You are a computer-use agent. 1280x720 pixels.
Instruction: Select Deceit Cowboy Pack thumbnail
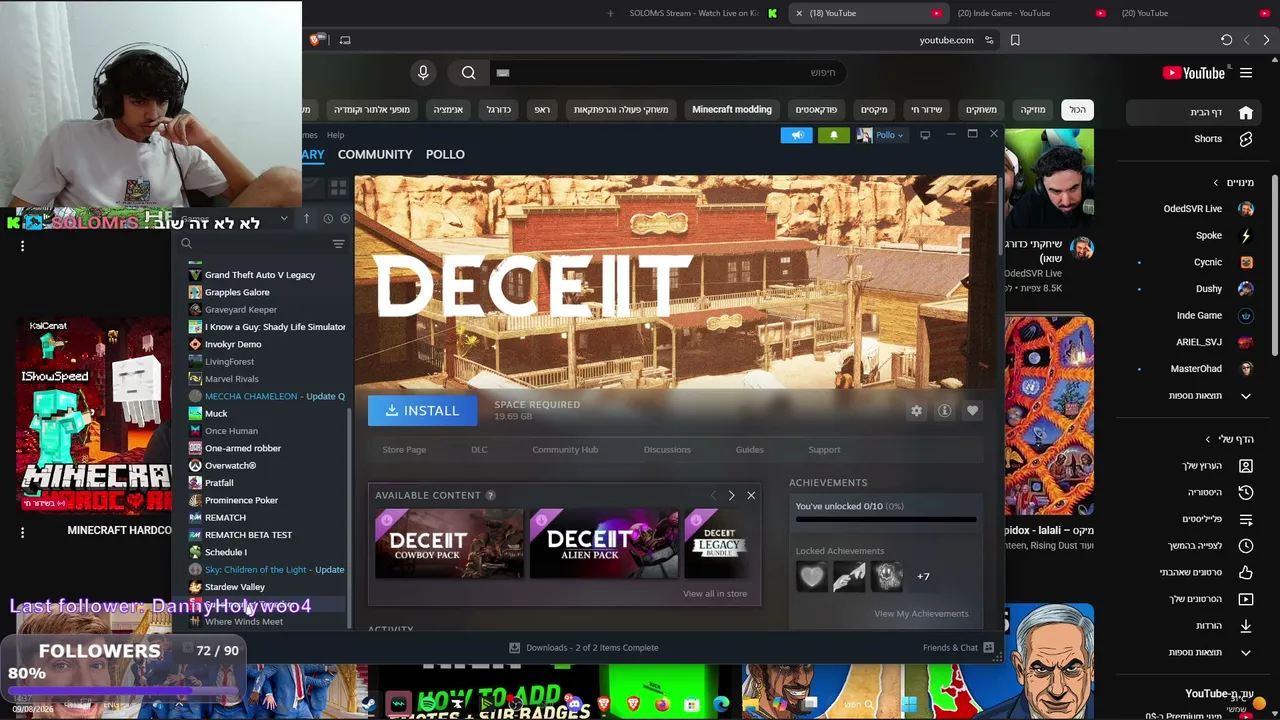point(449,544)
